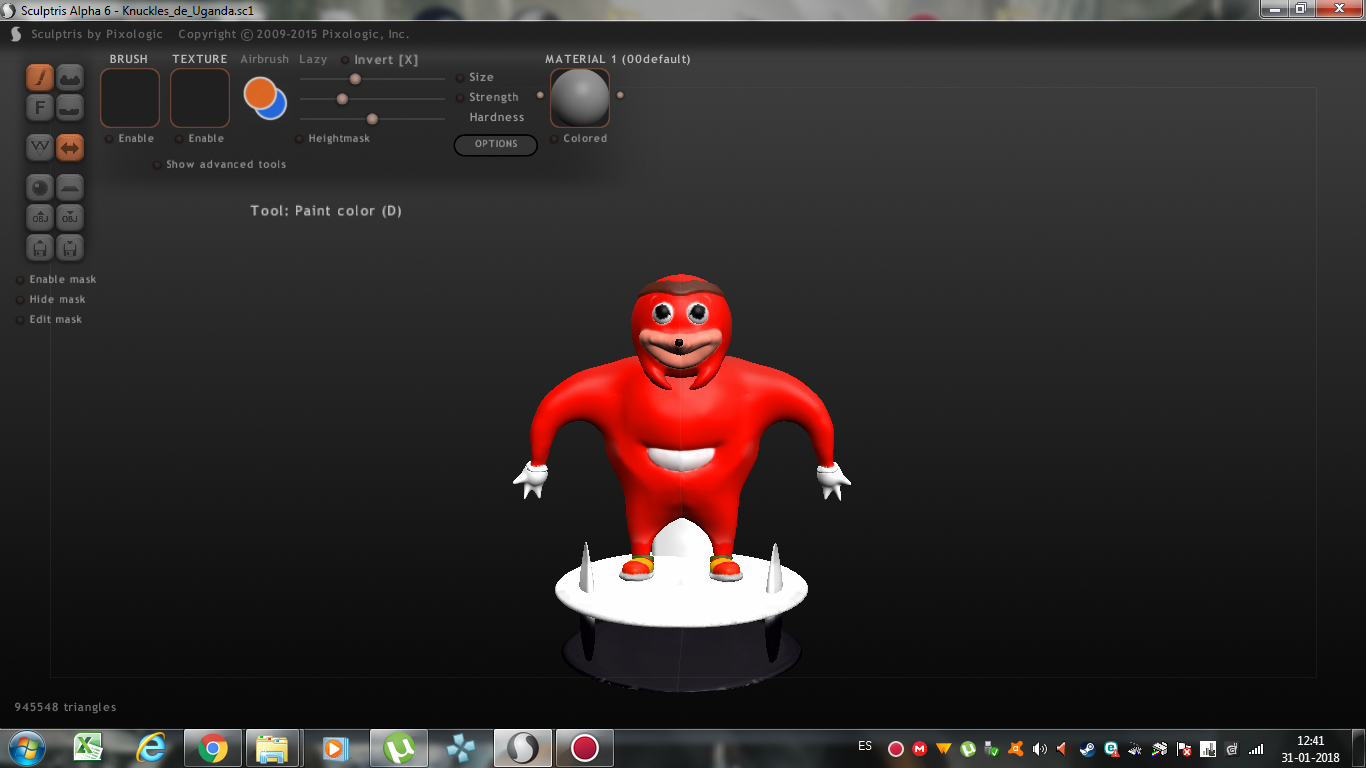Toggle the Airbrush mode label
Image resolution: width=1366 pixels, height=768 pixels.
point(264,60)
